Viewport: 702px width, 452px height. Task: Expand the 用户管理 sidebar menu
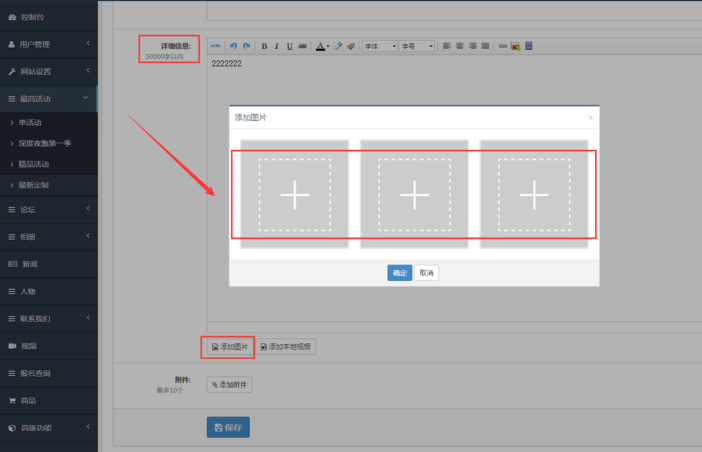[48, 44]
